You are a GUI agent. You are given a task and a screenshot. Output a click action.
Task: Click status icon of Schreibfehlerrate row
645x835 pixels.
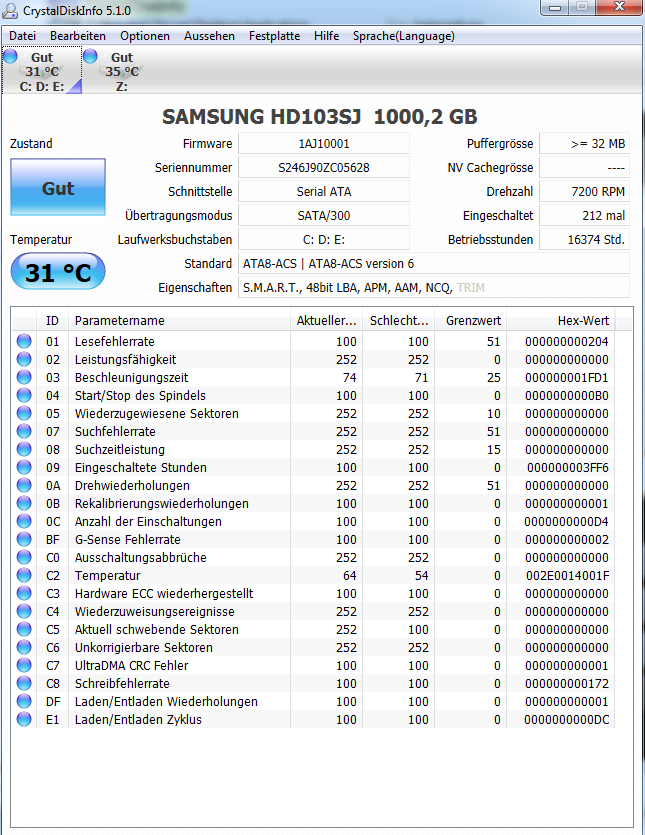24,683
